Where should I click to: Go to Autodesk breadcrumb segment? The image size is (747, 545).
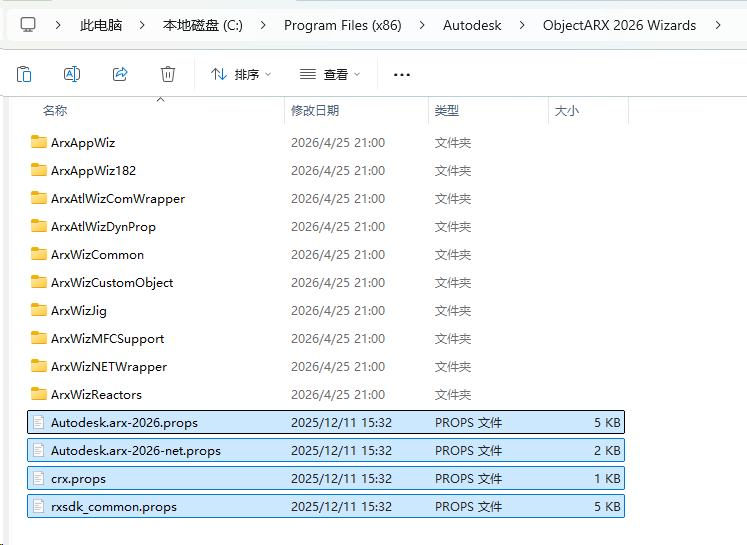coord(472,25)
